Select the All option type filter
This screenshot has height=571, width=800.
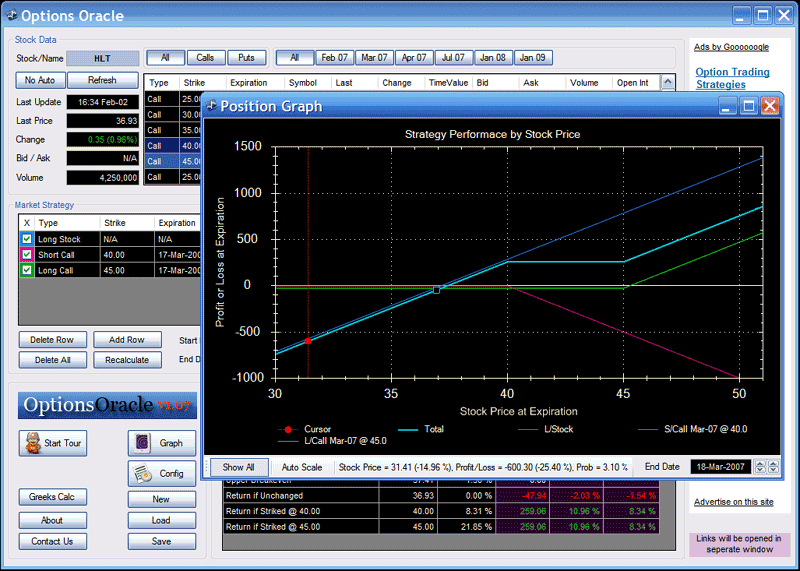click(165, 58)
